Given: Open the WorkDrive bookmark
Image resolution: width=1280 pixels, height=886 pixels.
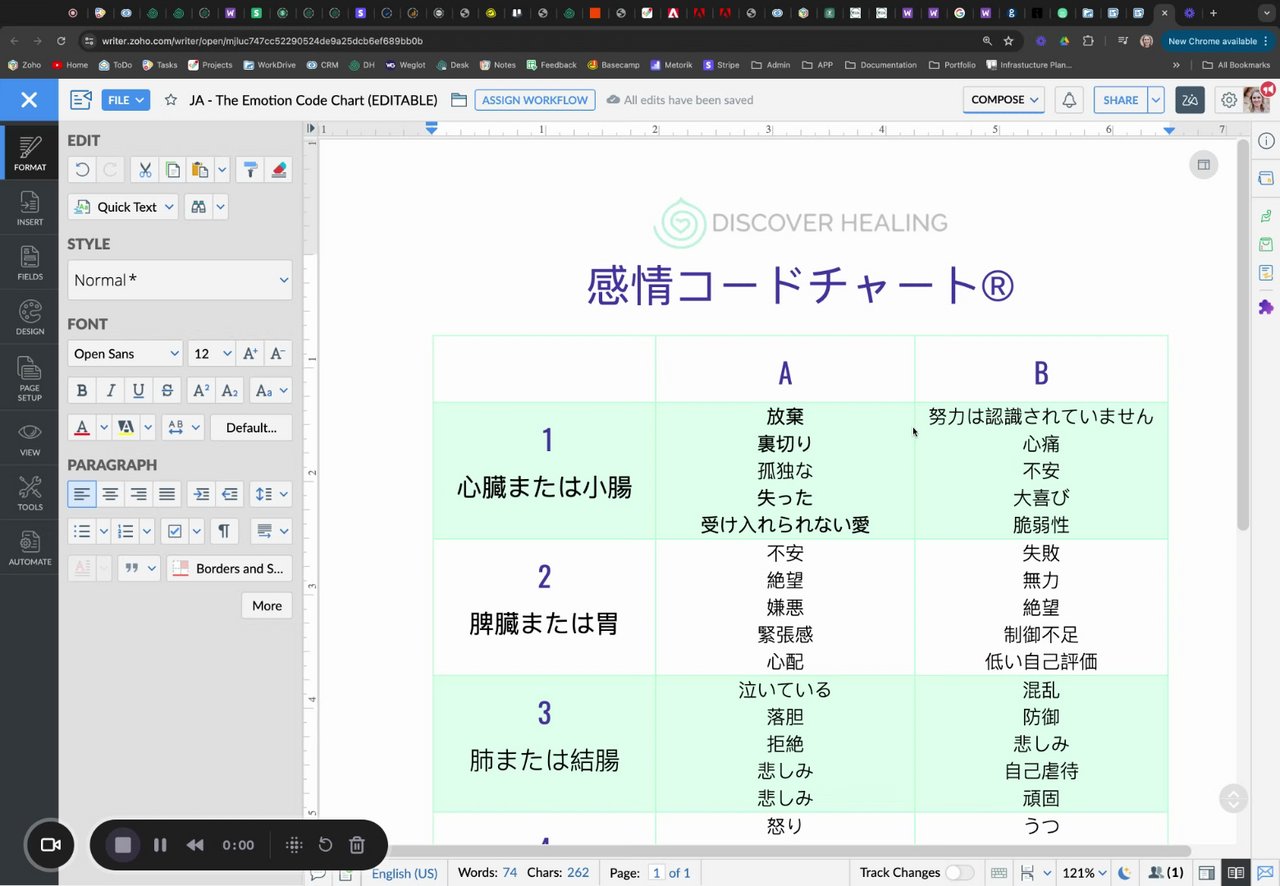Looking at the screenshot, I should click(270, 65).
